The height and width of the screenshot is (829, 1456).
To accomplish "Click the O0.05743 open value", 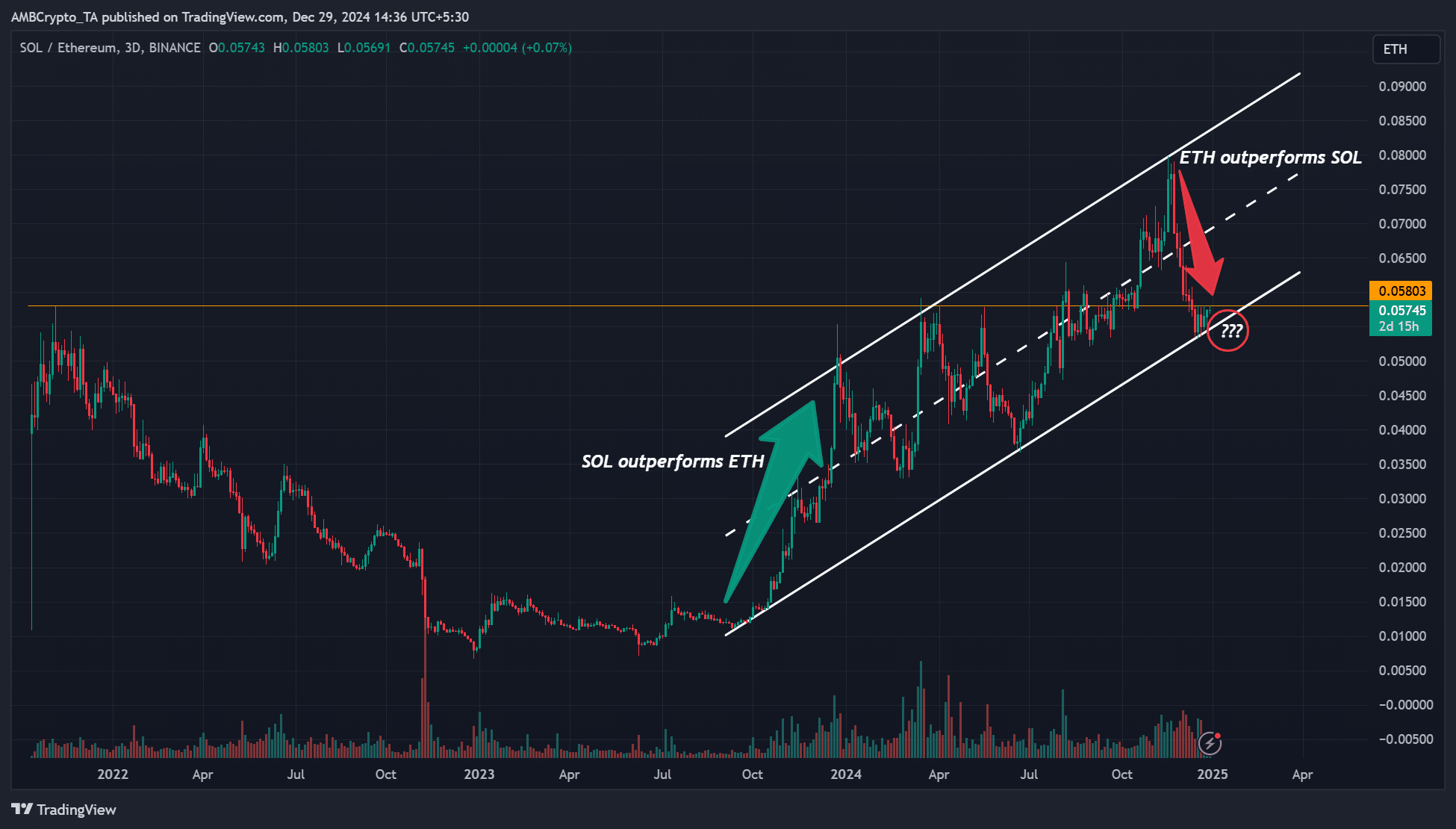I will click(x=237, y=48).
